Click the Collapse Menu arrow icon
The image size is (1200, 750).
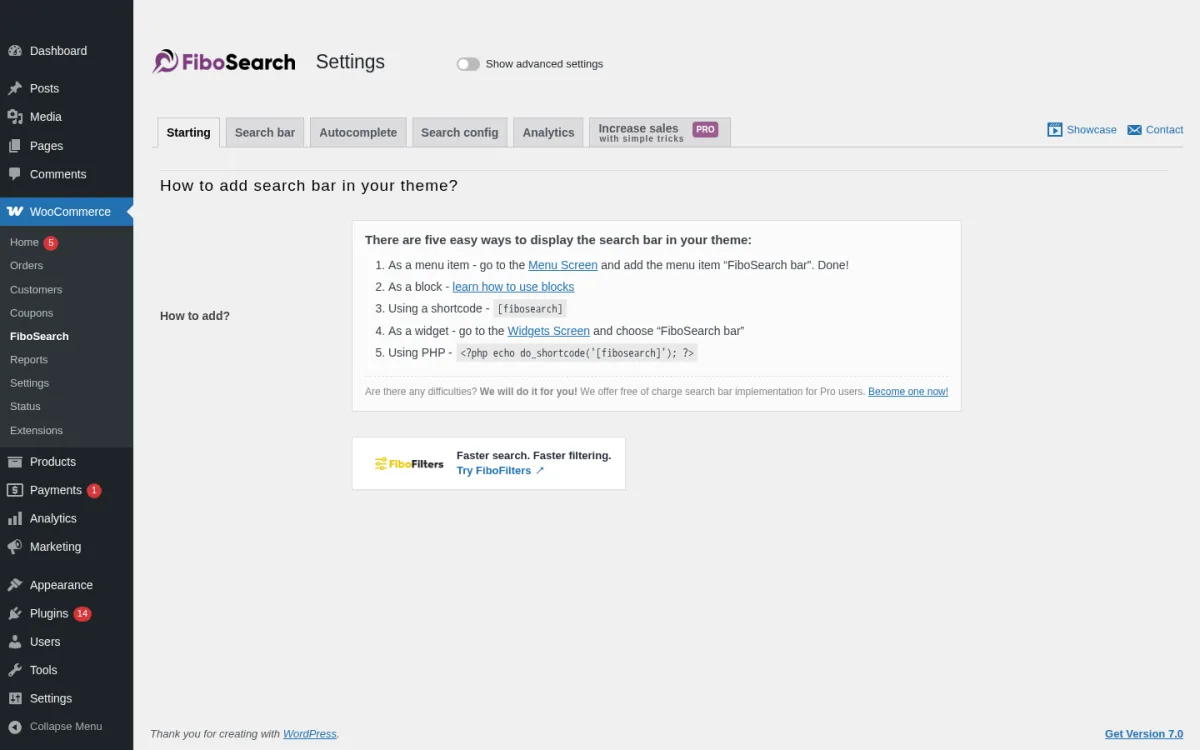[x=15, y=727]
